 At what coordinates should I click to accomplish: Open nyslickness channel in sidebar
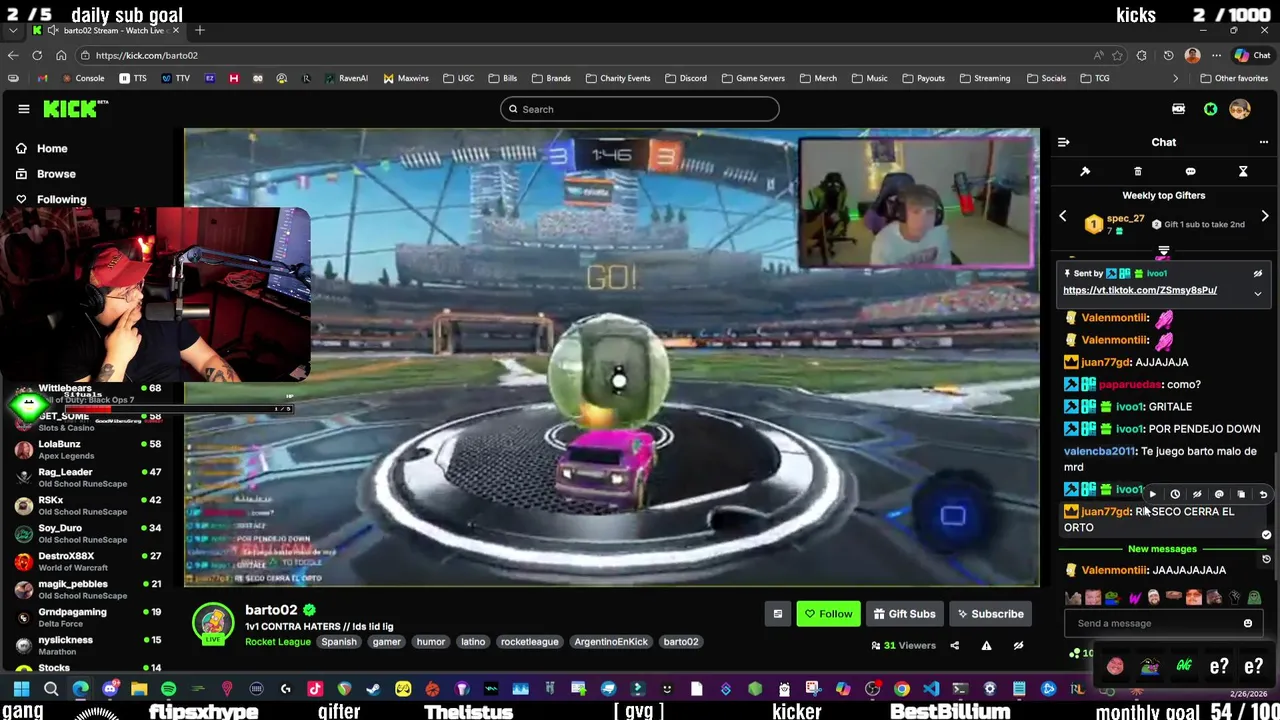pyautogui.click(x=88, y=645)
